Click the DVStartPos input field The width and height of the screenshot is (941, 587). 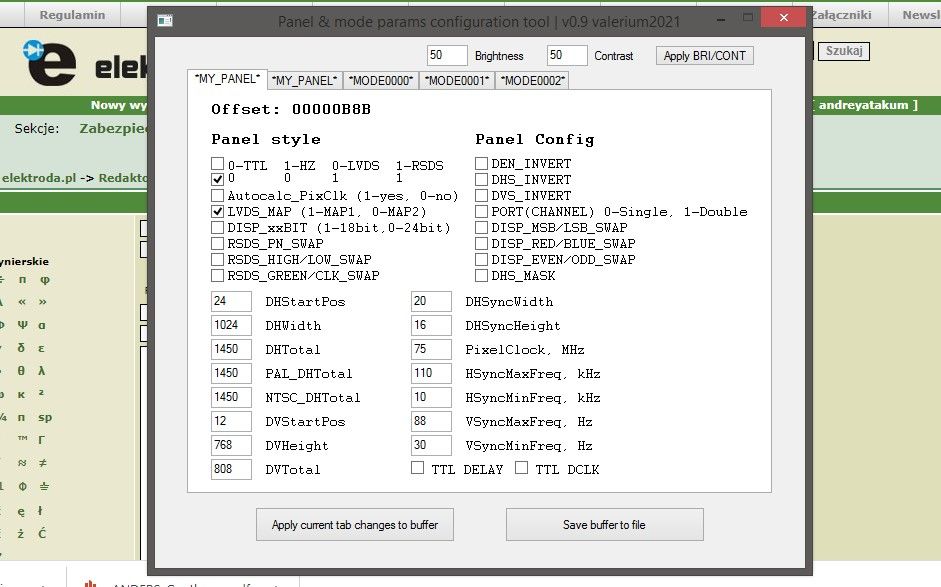point(231,421)
